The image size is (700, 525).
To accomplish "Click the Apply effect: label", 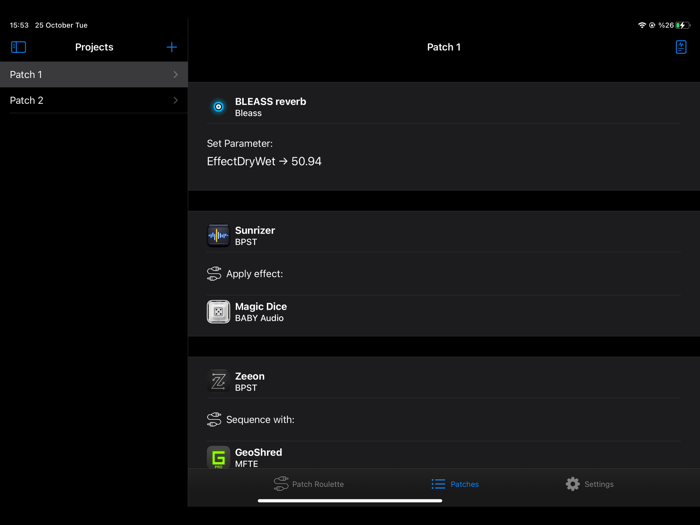I will click(x=254, y=274).
